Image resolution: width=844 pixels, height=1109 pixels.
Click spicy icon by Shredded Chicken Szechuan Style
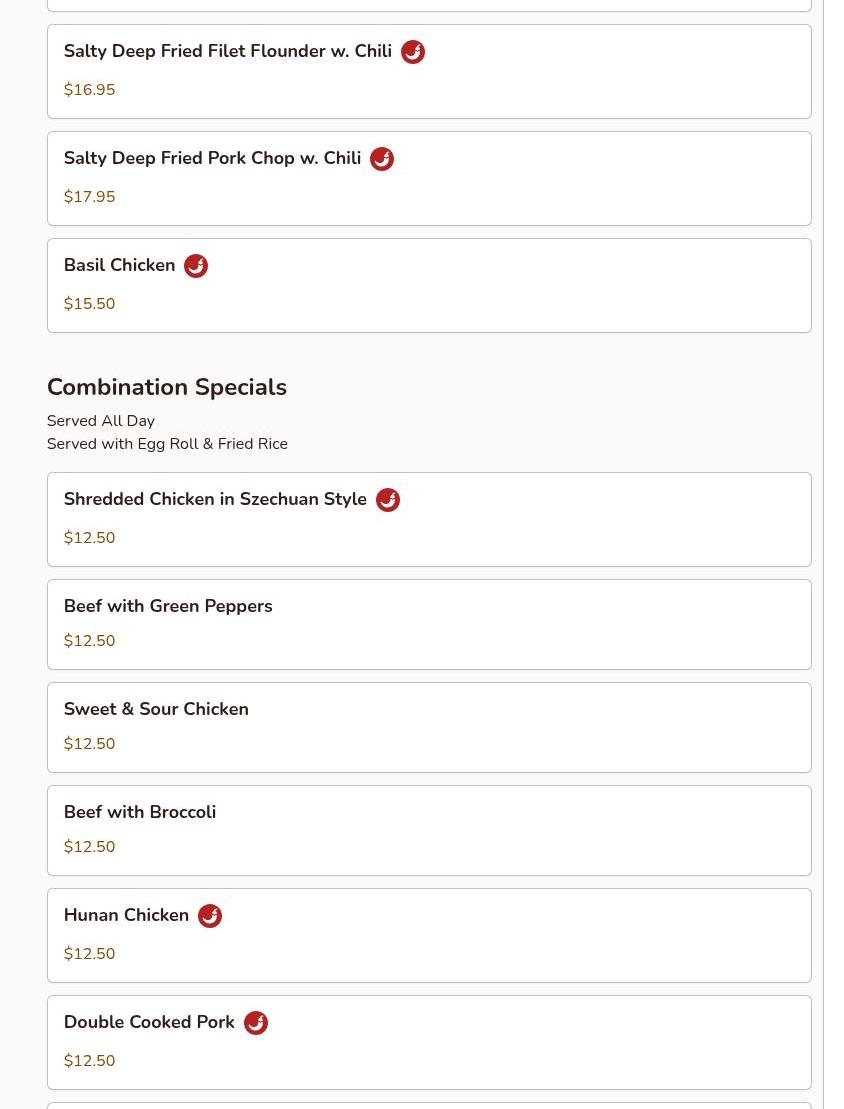coord(388,500)
